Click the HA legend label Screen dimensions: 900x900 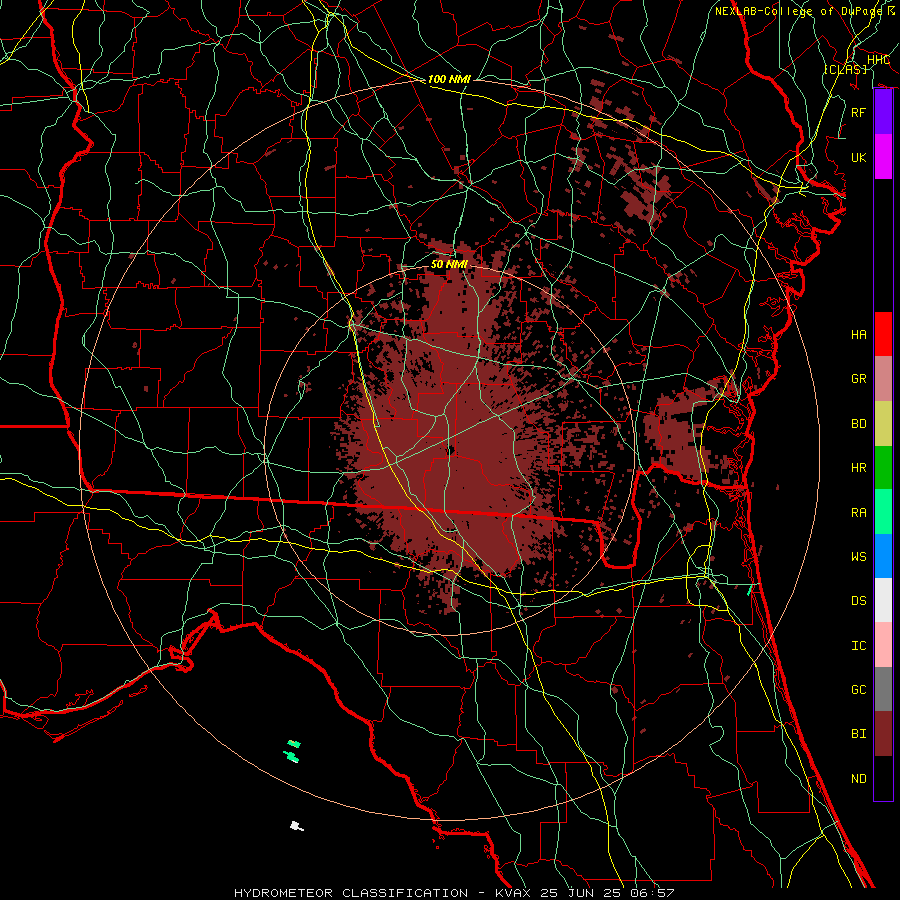[x=859, y=334]
